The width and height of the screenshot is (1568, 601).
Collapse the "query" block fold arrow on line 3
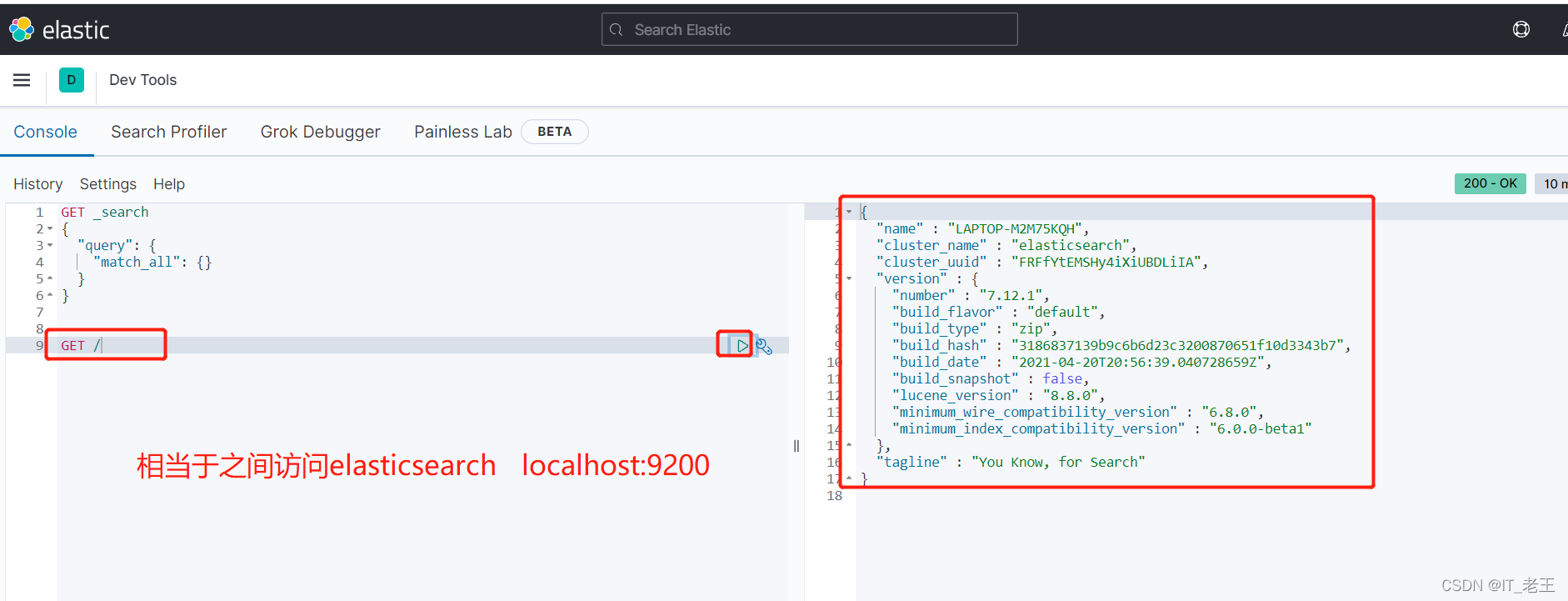tap(50, 246)
